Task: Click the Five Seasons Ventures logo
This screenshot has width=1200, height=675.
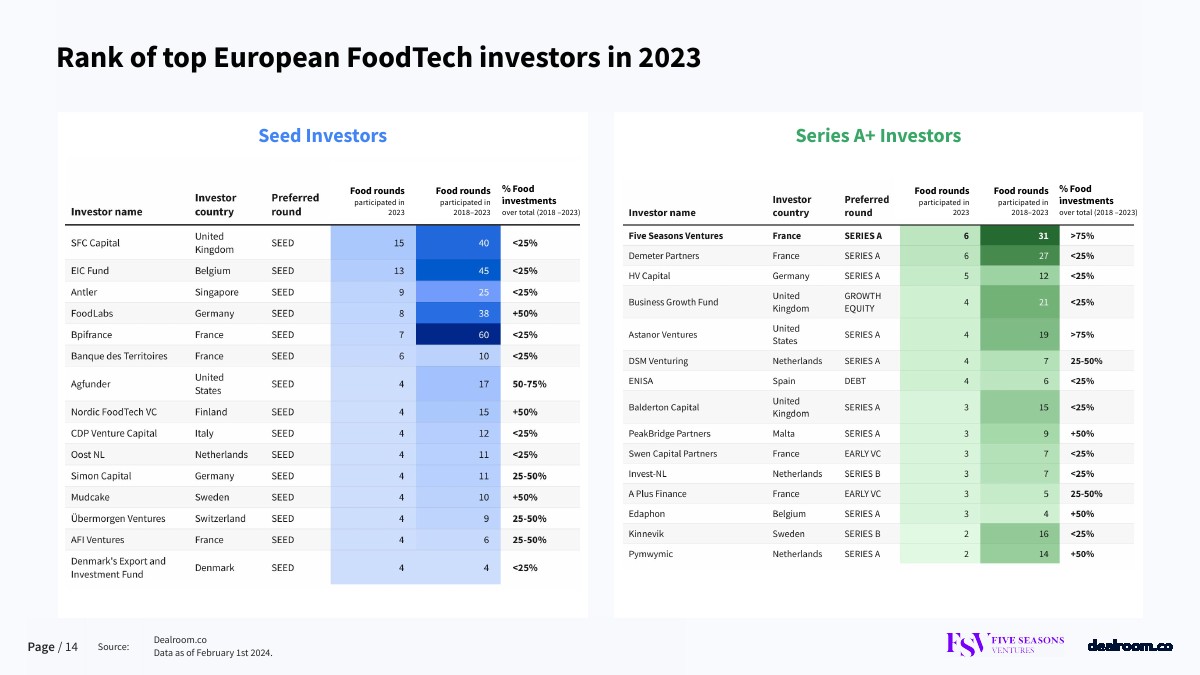Action: point(1004,644)
